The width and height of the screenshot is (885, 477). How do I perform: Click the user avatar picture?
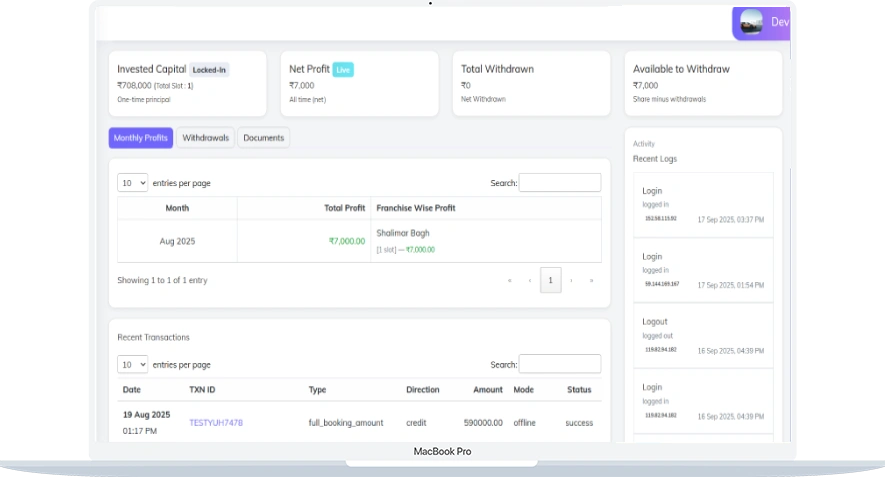pos(751,22)
